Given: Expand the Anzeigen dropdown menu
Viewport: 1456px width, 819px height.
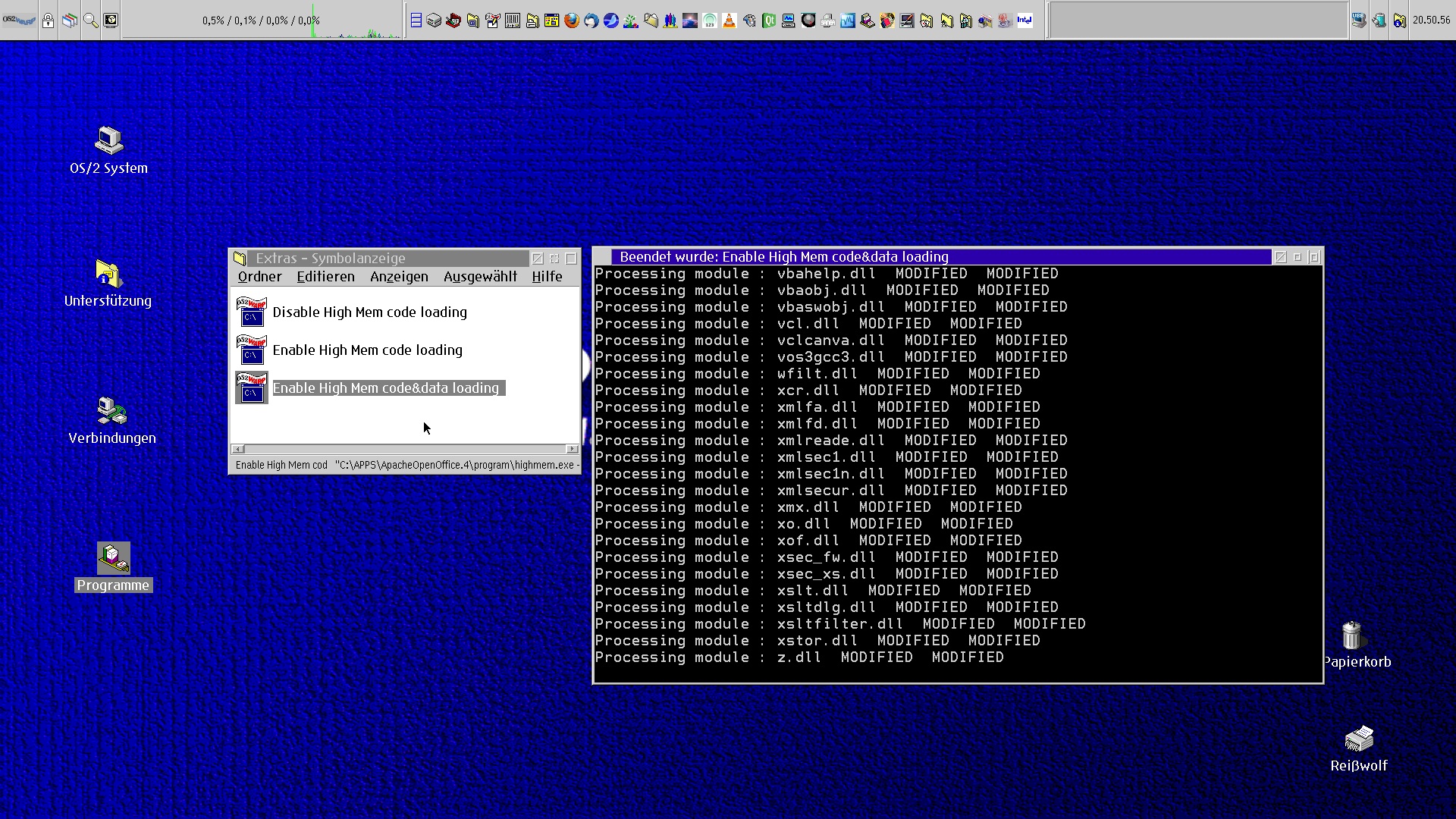Looking at the screenshot, I should coord(399,276).
